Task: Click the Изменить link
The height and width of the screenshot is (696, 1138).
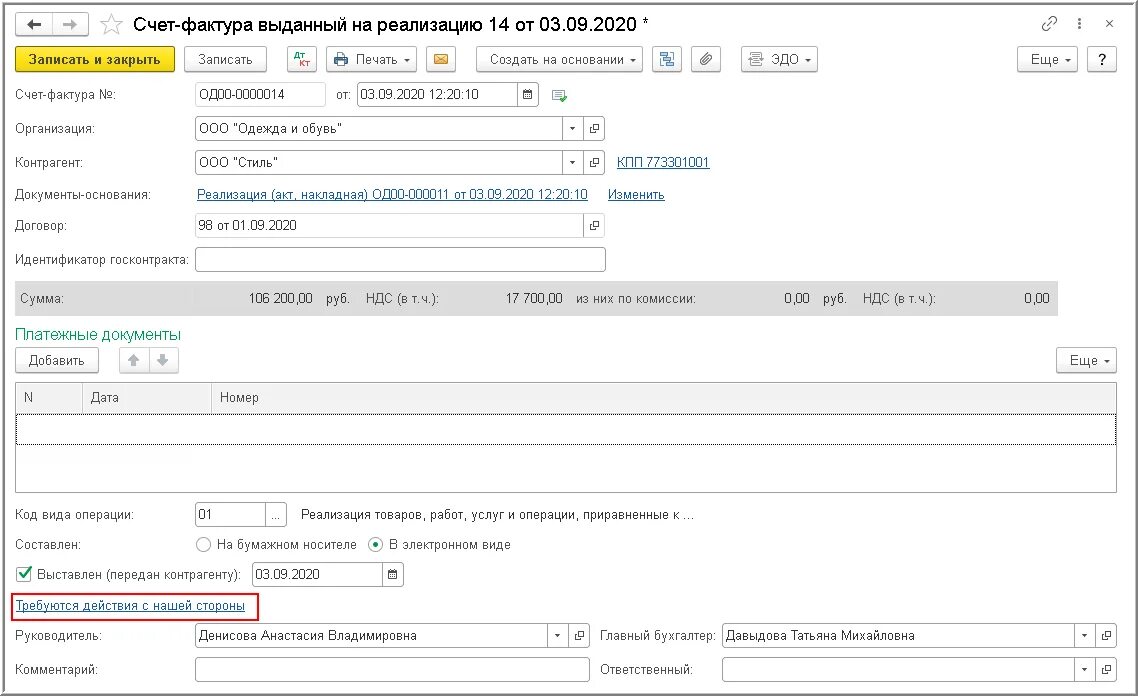Action: click(636, 195)
